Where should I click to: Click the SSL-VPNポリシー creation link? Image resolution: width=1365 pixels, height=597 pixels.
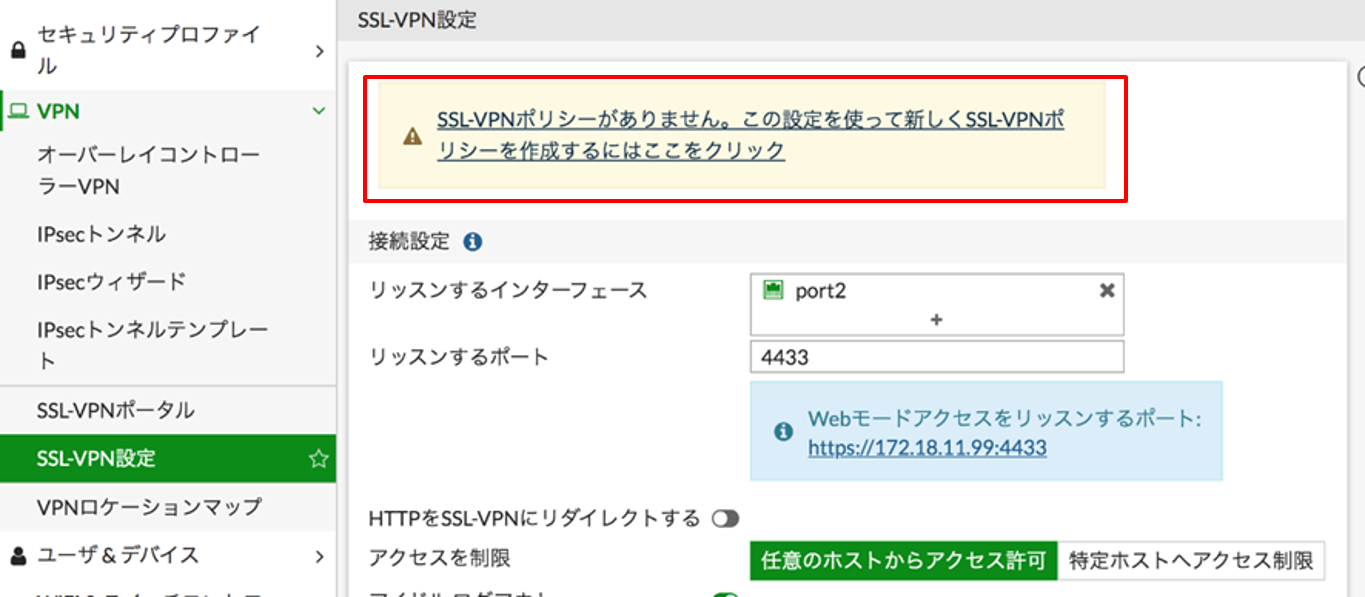[x=750, y=136]
